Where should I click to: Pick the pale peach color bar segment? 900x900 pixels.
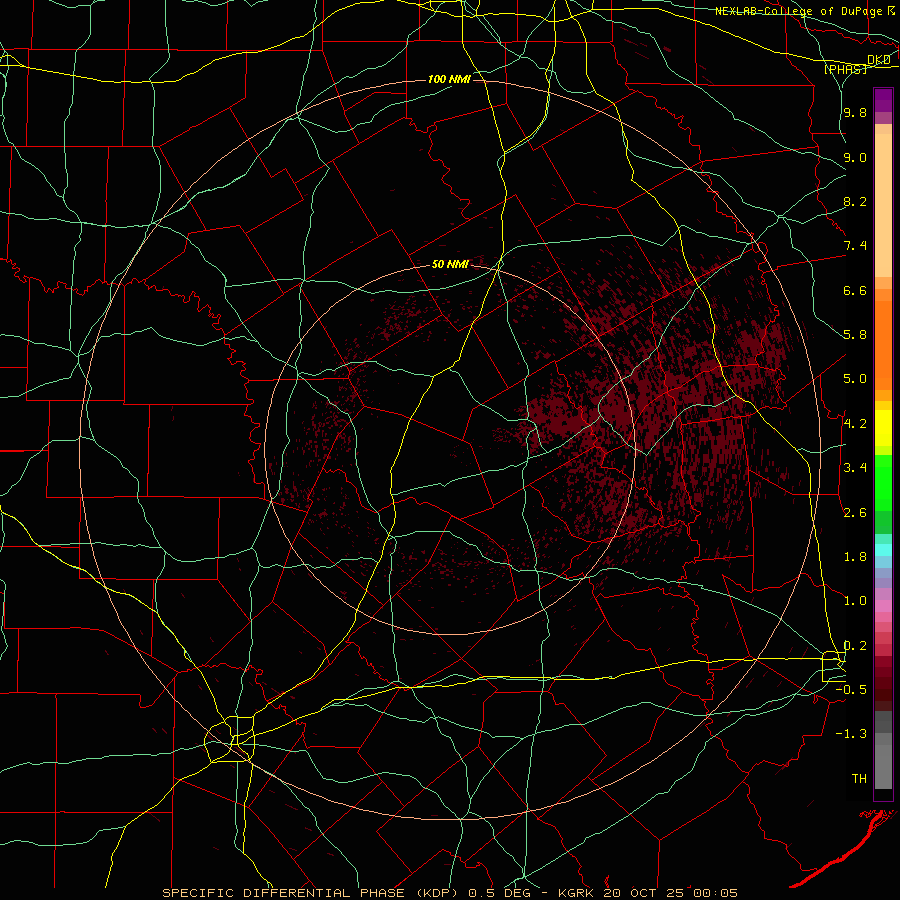tap(883, 205)
